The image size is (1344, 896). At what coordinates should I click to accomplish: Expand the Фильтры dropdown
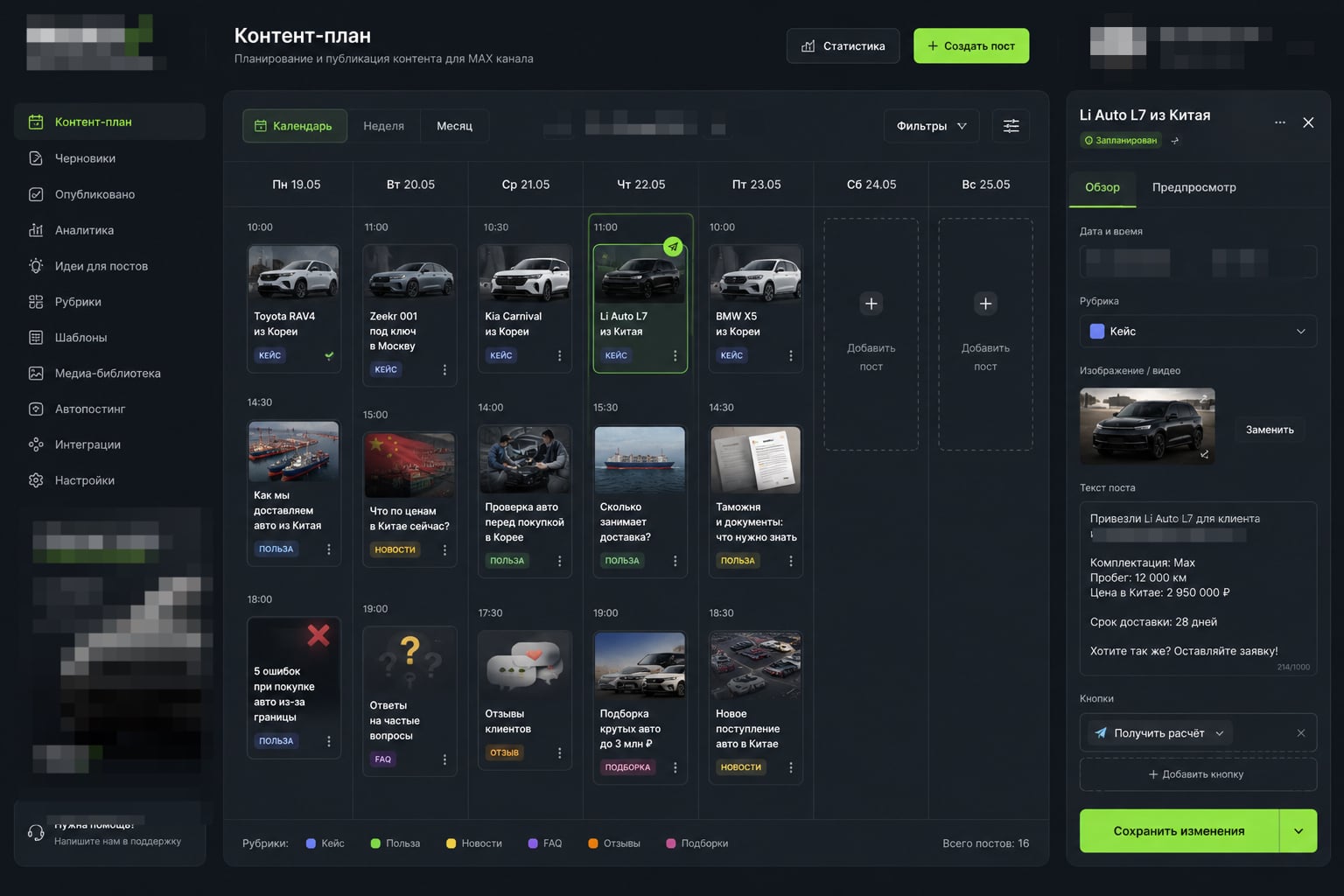click(931, 126)
